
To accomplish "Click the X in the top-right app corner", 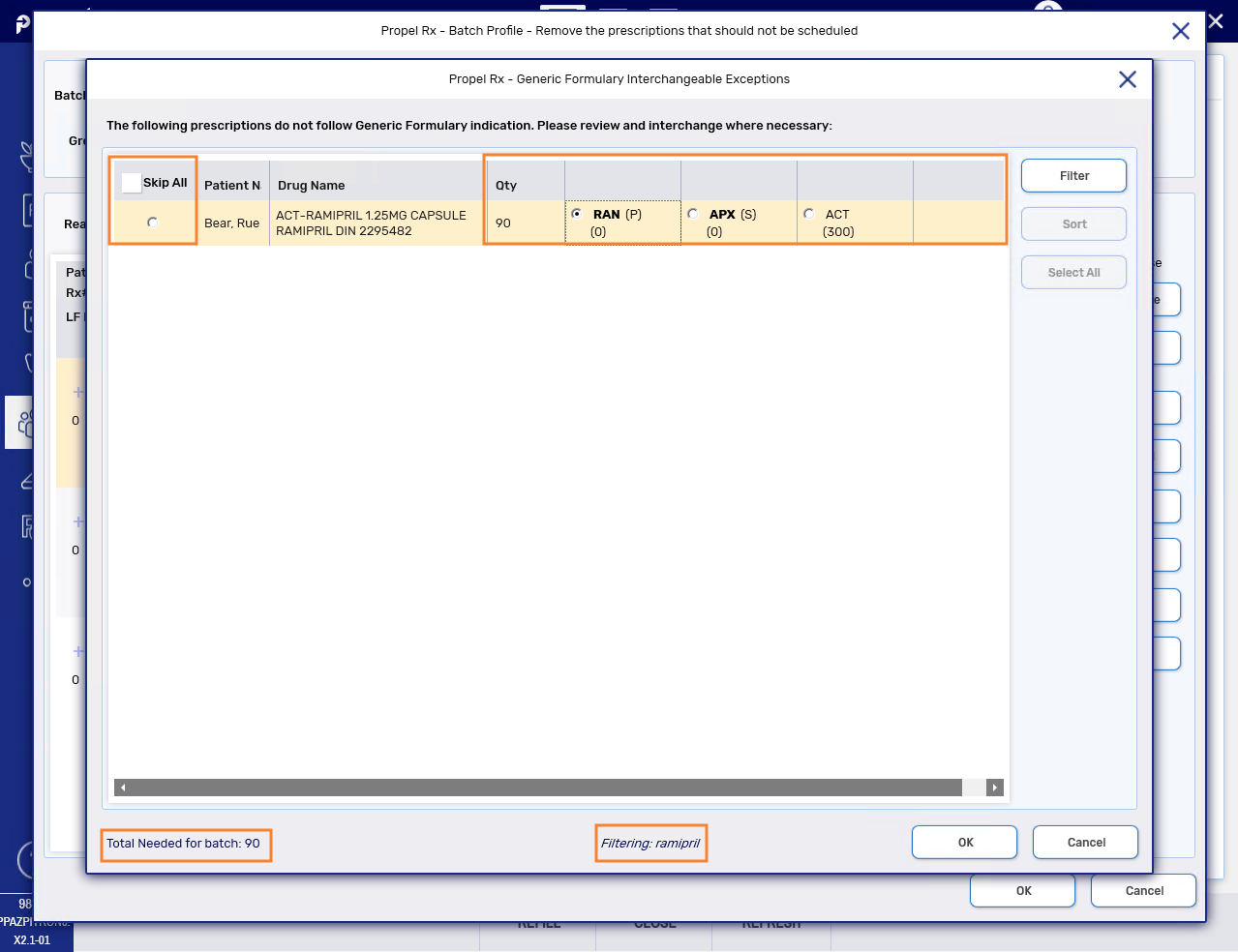I will coord(1217,21).
